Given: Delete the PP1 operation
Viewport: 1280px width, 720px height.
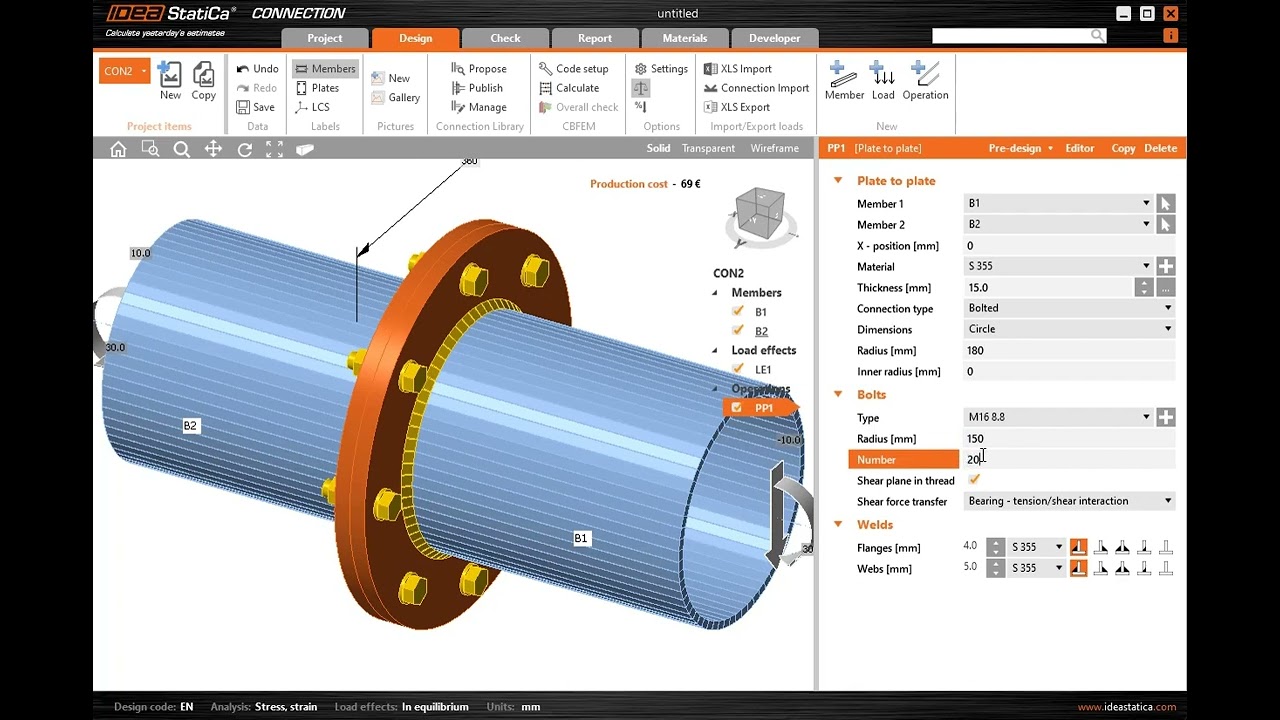Looking at the screenshot, I should coord(1160,148).
